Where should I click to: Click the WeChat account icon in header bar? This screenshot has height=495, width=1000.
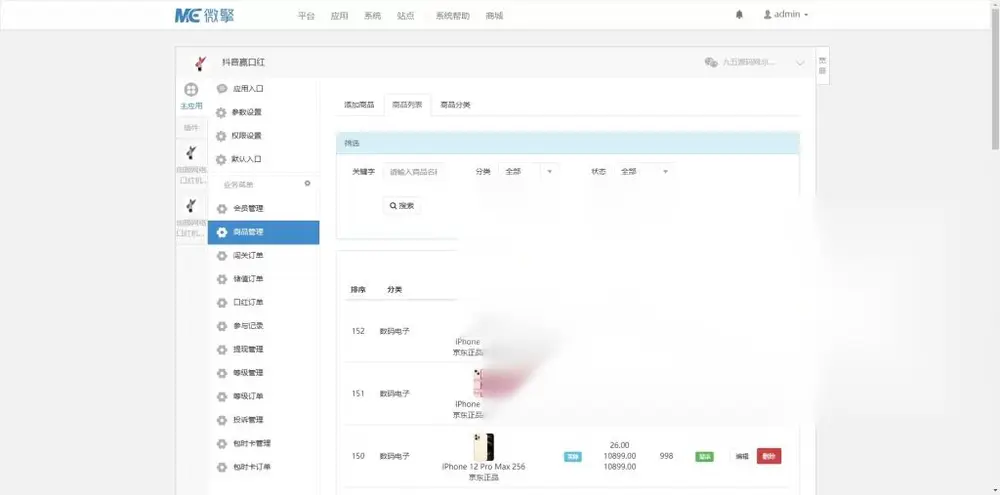(711, 62)
